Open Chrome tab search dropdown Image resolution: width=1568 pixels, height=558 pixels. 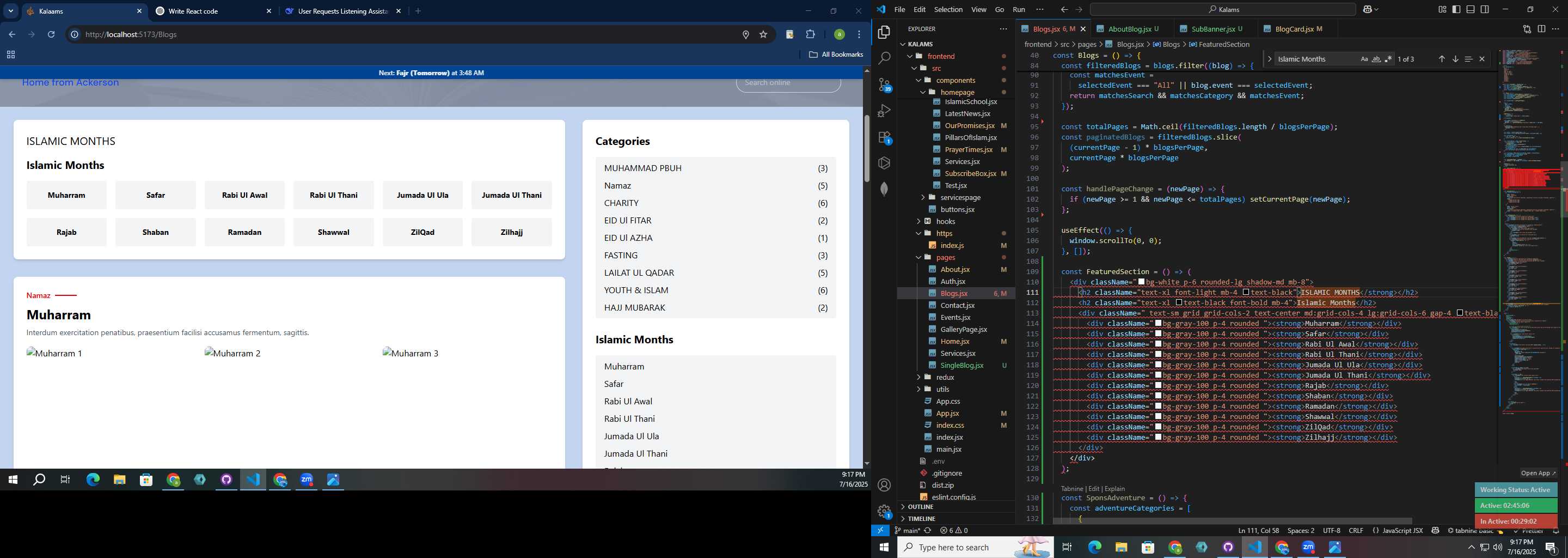[x=10, y=11]
